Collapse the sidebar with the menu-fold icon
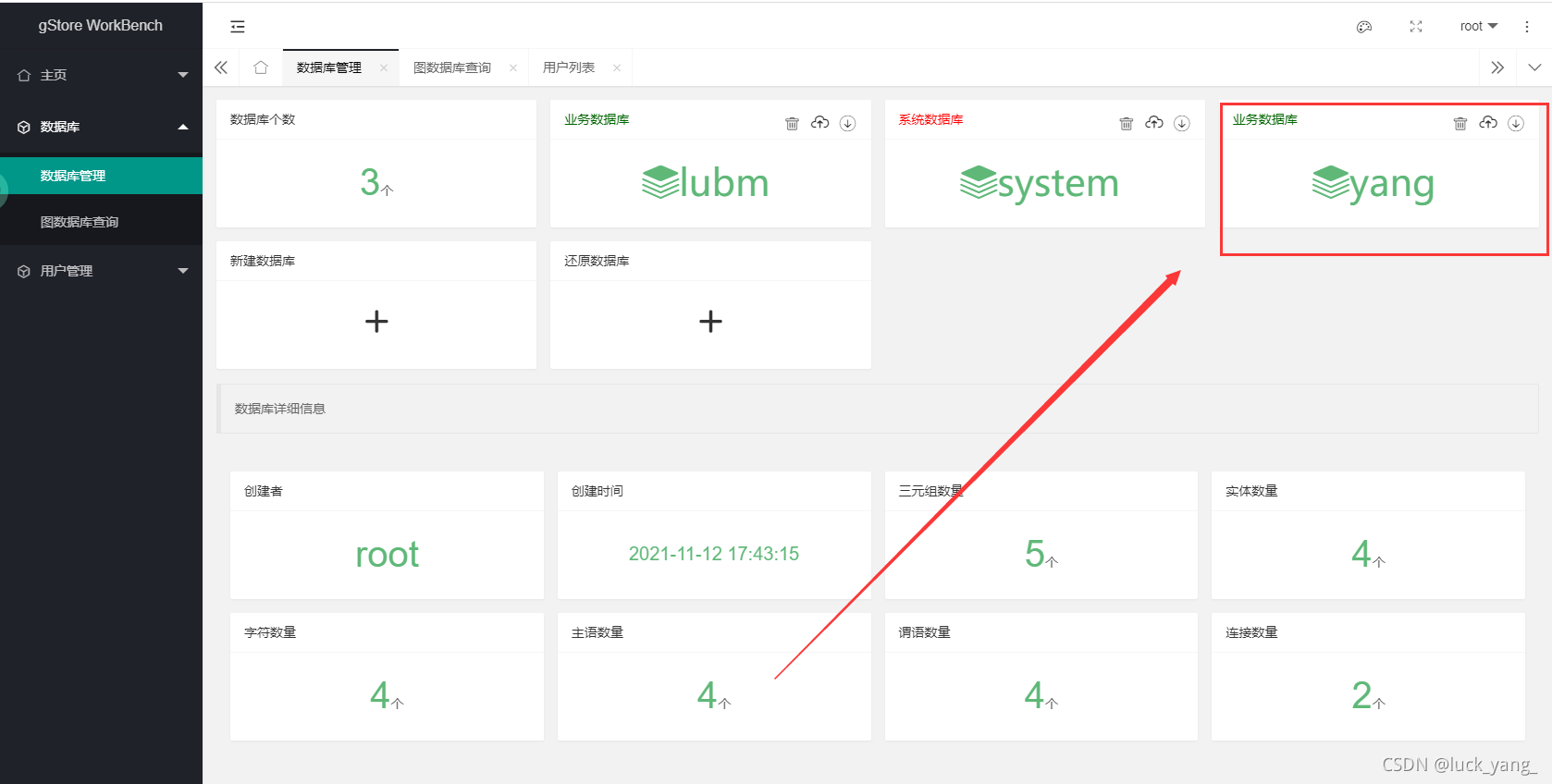Image resolution: width=1552 pixels, height=784 pixels. pyautogui.click(x=238, y=27)
